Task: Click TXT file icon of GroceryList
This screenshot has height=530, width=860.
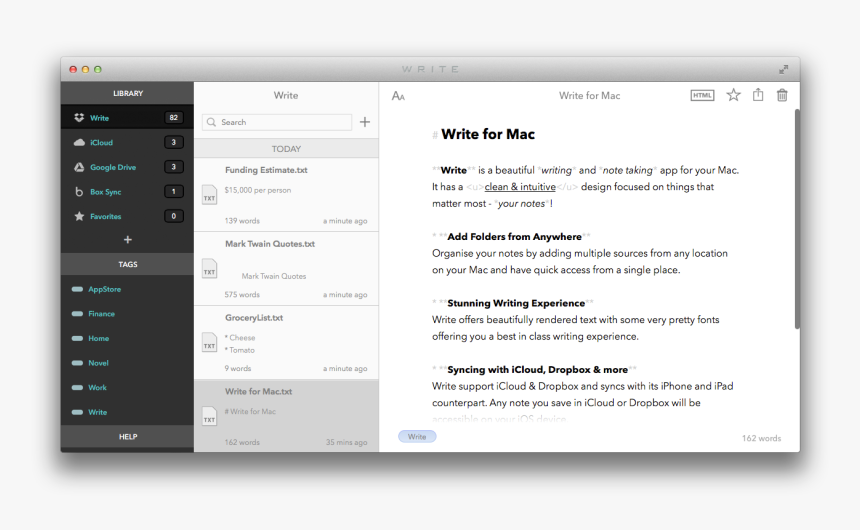Action: click(210, 342)
